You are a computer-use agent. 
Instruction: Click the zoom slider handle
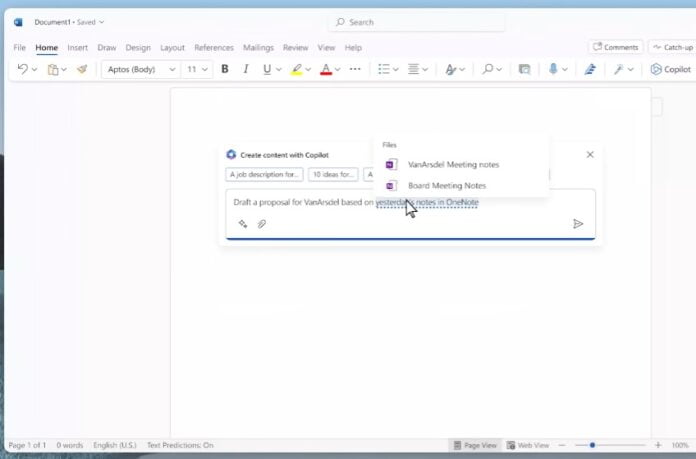pyautogui.click(x=592, y=445)
